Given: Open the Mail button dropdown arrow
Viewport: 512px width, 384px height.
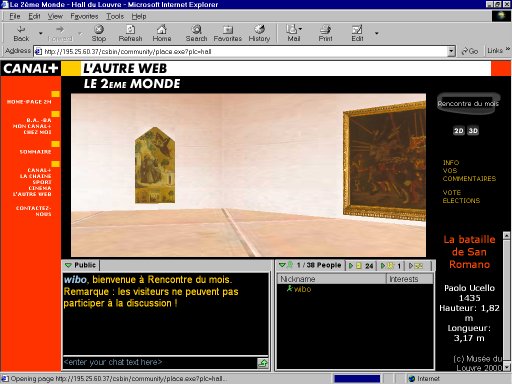Looking at the screenshot, I should click(300, 29).
